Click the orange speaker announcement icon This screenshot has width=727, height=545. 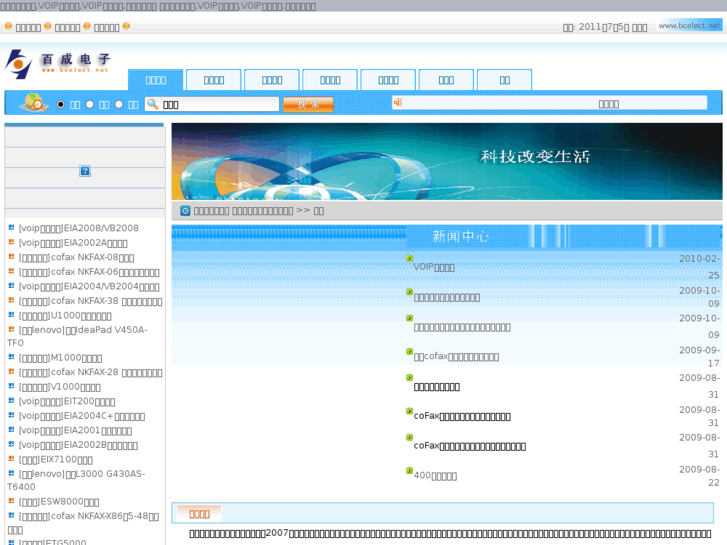point(398,102)
